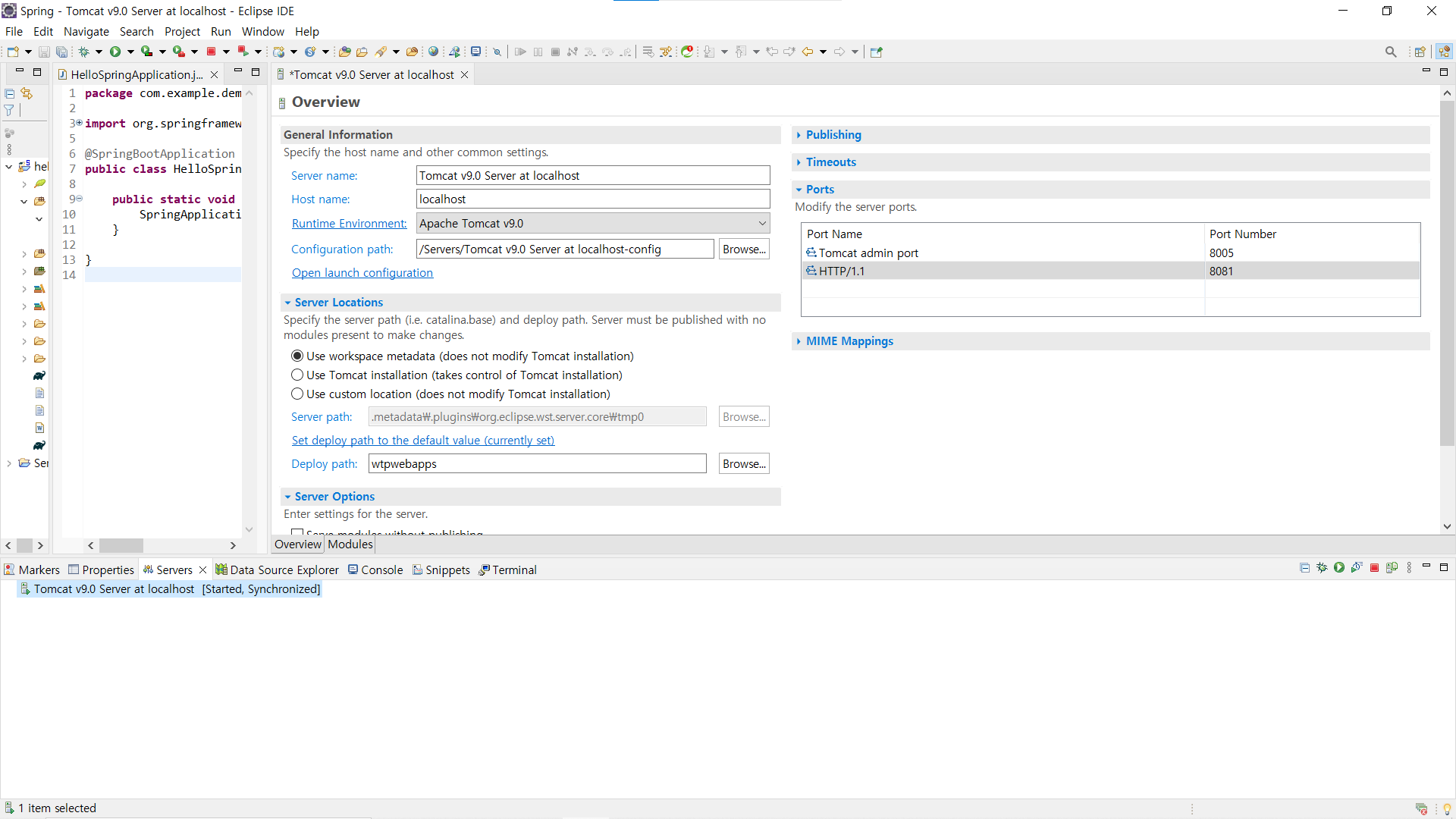The width and height of the screenshot is (1456, 819).
Task: Click Publish to server icon in Servers view
Action: (x=1392, y=568)
